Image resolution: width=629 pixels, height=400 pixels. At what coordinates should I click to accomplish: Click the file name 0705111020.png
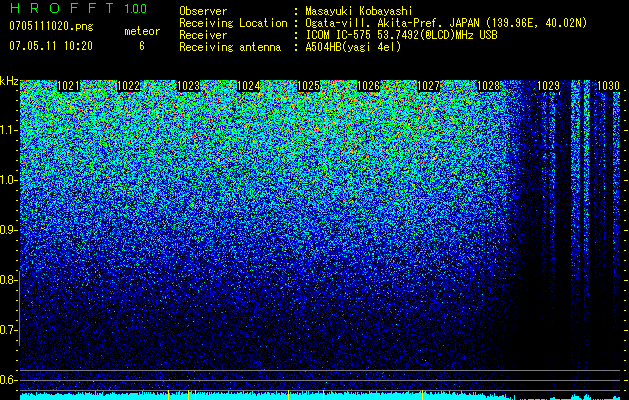coord(51,26)
